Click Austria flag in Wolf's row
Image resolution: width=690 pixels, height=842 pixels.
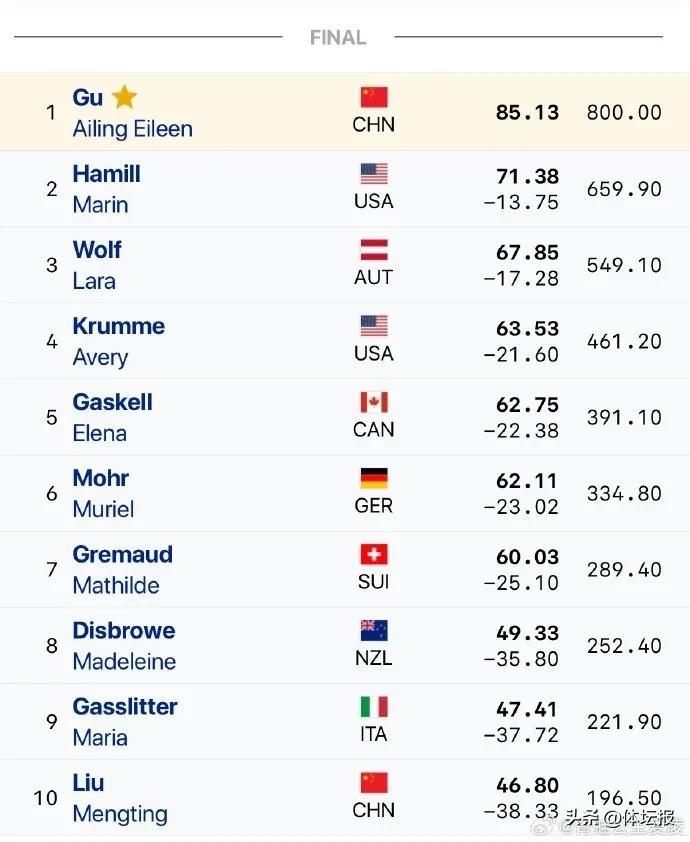374,250
